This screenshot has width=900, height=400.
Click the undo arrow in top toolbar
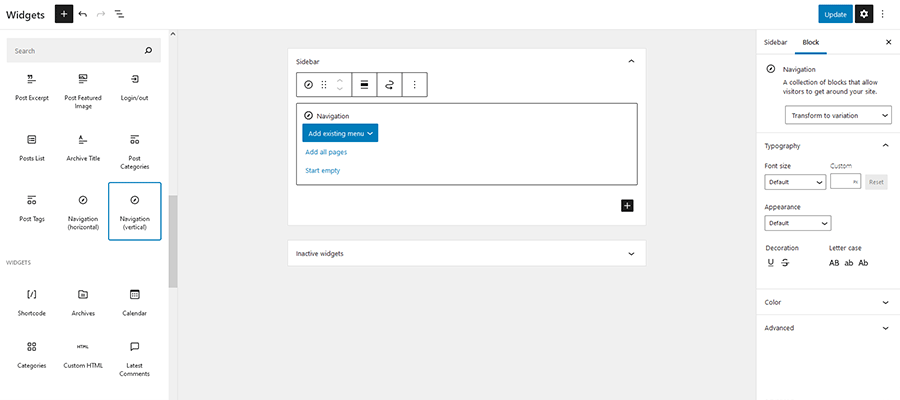click(82, 14)
